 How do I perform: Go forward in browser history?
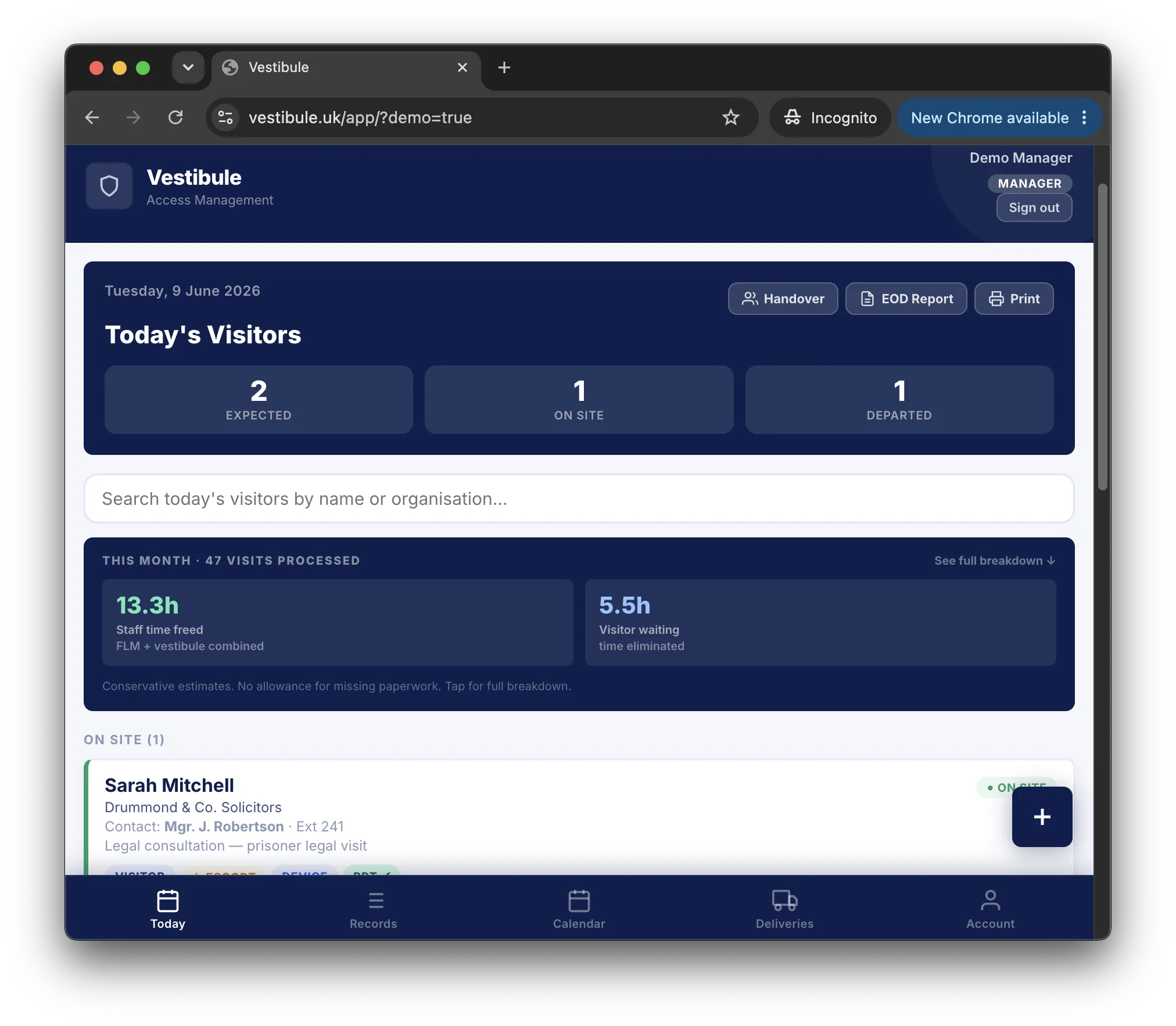pos(134,117)
